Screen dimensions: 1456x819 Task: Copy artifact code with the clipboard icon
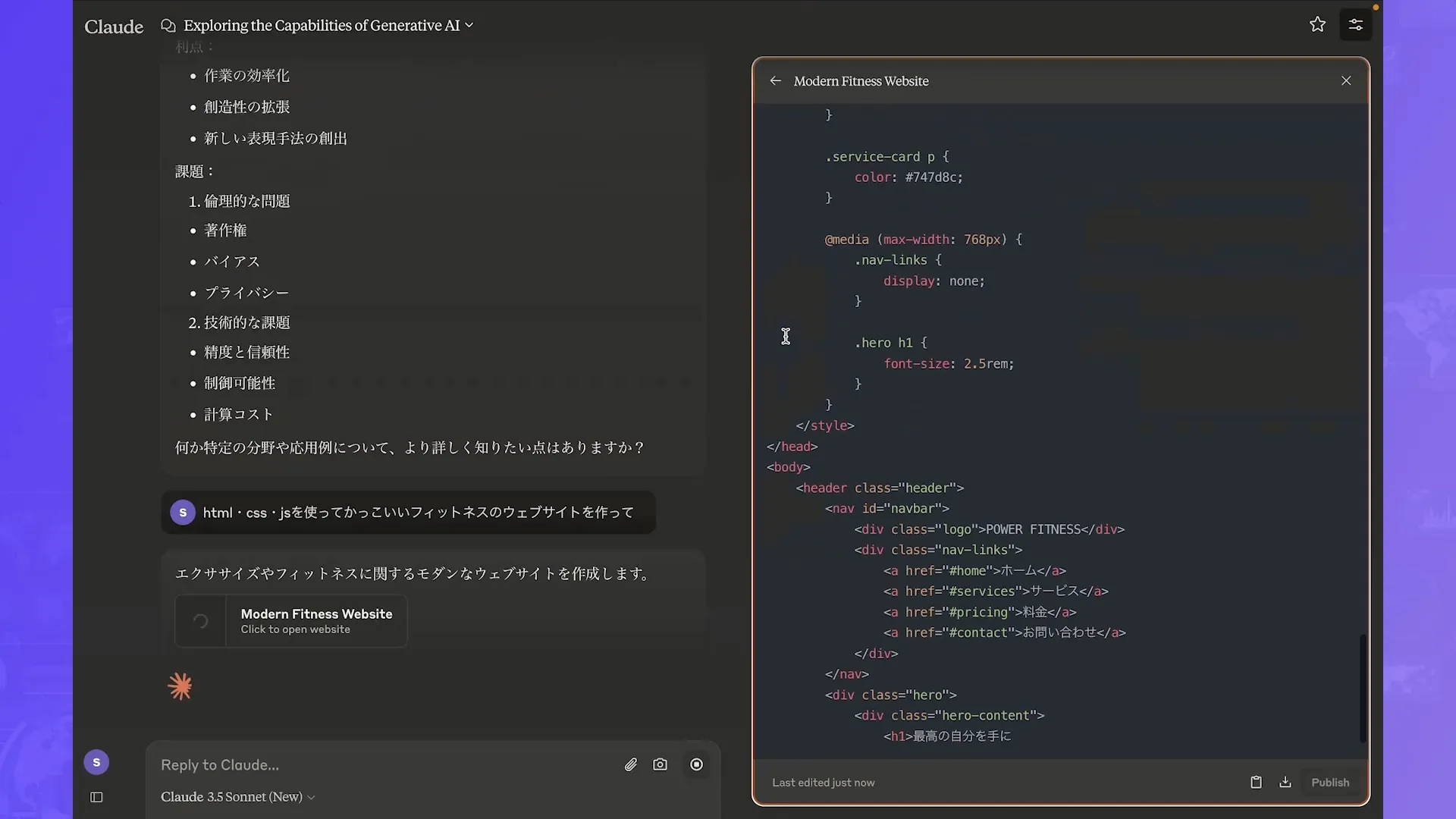click(x=1256, y=782)
